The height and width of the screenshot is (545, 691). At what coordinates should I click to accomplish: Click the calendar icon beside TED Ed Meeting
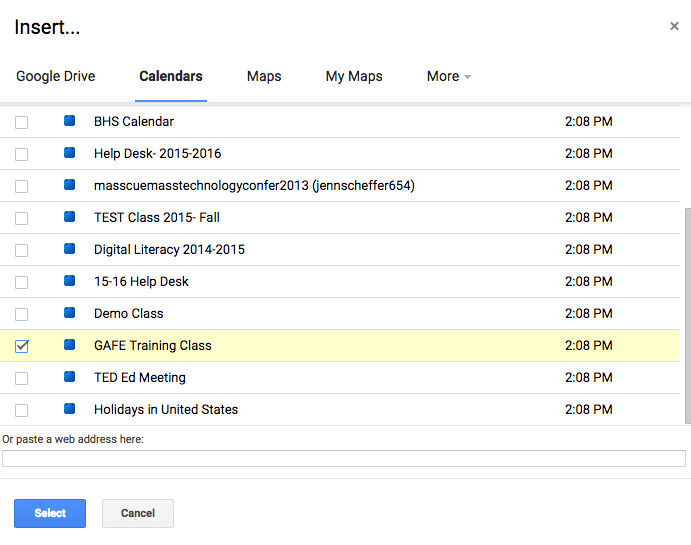pyautogui.click(x=70, y=377)
